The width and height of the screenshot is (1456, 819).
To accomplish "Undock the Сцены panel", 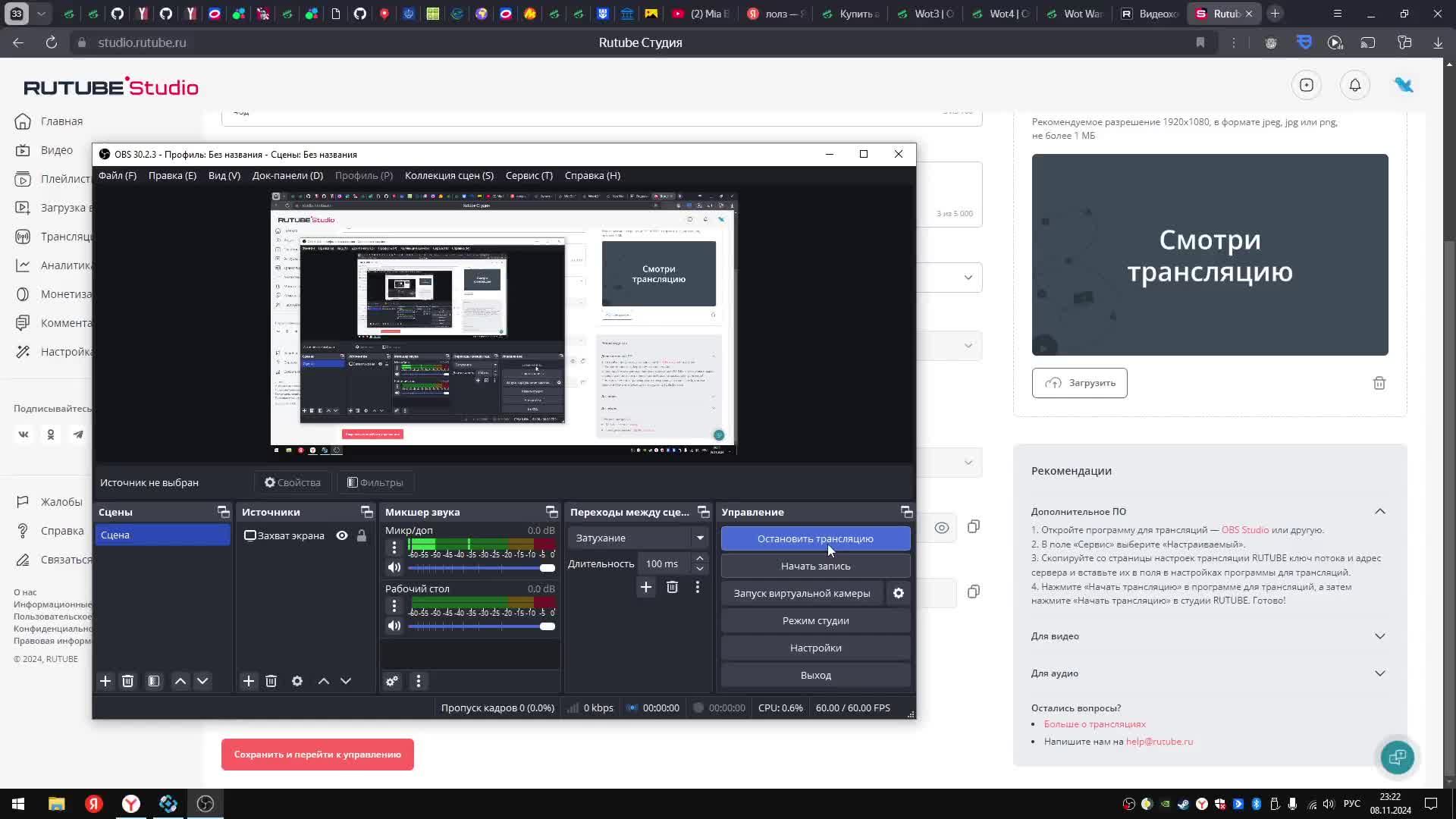I will tap(223, 512).
